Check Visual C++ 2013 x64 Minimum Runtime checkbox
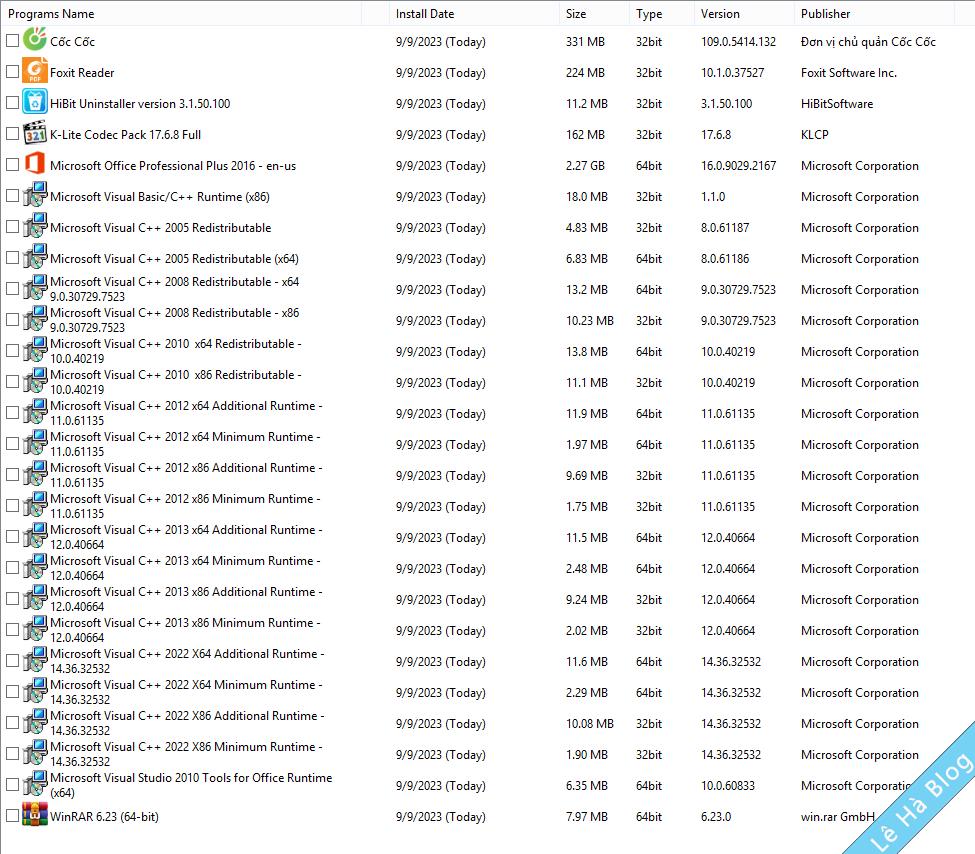This screenshot has width=975, height=854. click(12, 568)
